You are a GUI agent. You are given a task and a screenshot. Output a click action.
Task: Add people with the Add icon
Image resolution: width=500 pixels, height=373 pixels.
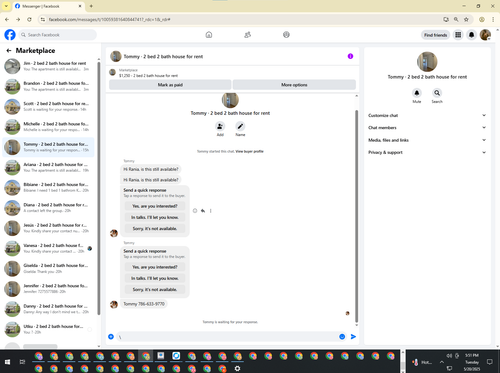pos(220,127)
